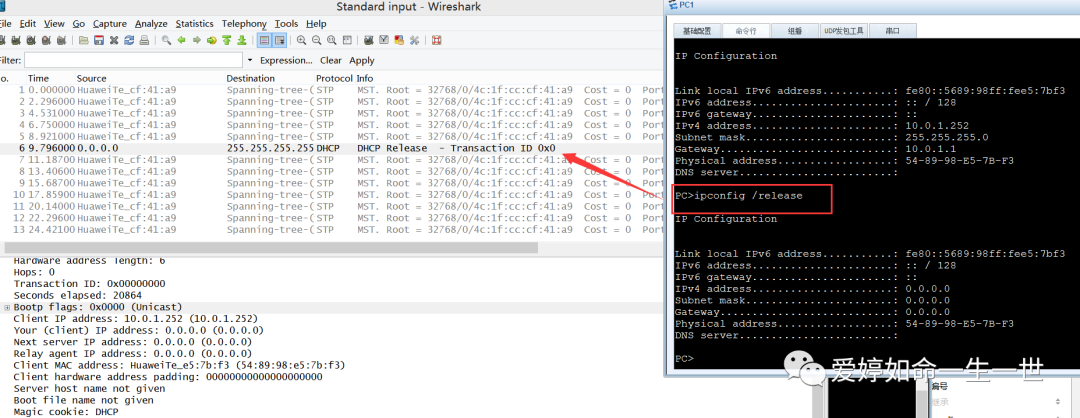Select 'Client MAC address' detail line

pyautogui.click(x=179, y=366)
